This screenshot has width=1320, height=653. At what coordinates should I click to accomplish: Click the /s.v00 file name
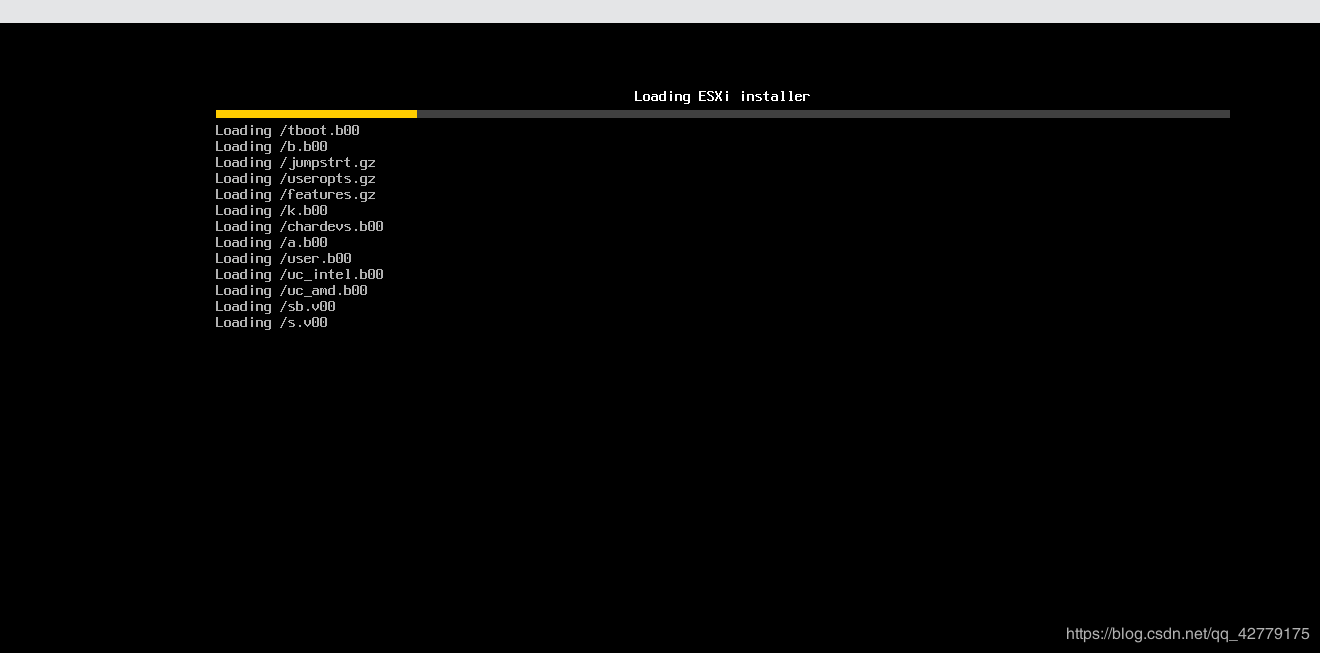(303, 323)
